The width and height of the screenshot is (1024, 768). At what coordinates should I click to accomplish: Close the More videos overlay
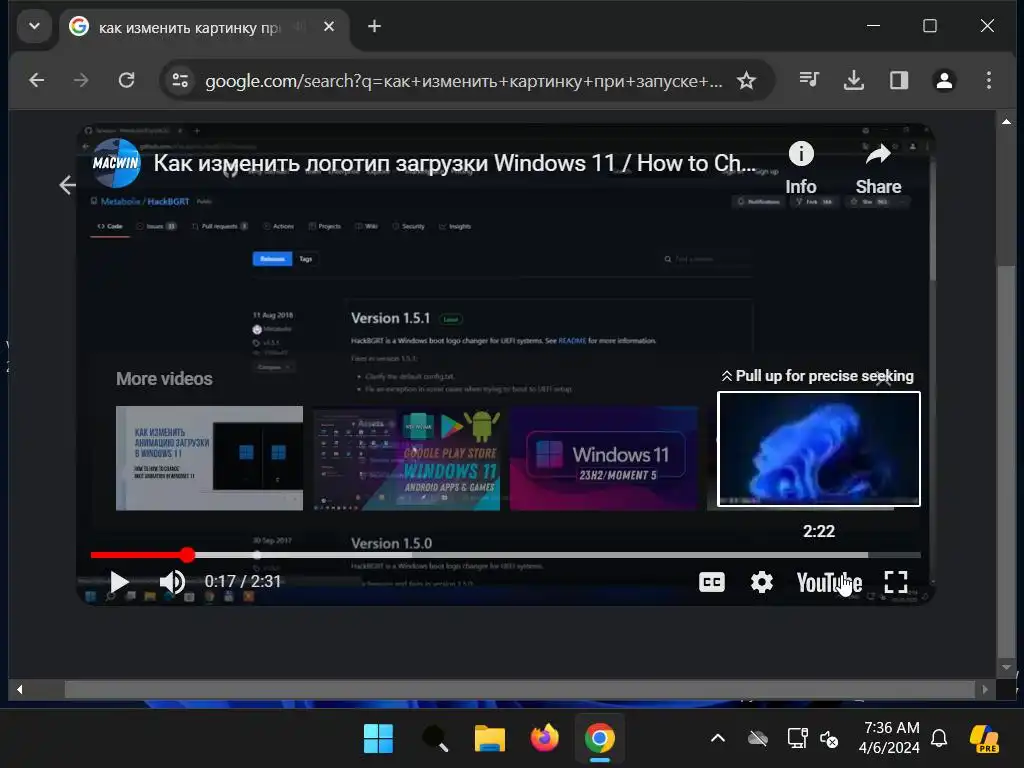(884, 377)
